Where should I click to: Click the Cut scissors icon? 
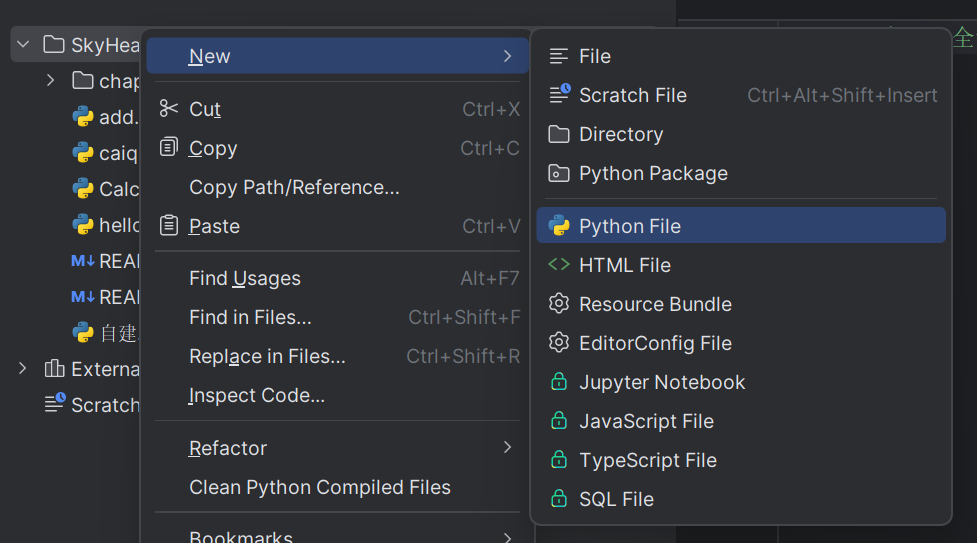(168, 108)
